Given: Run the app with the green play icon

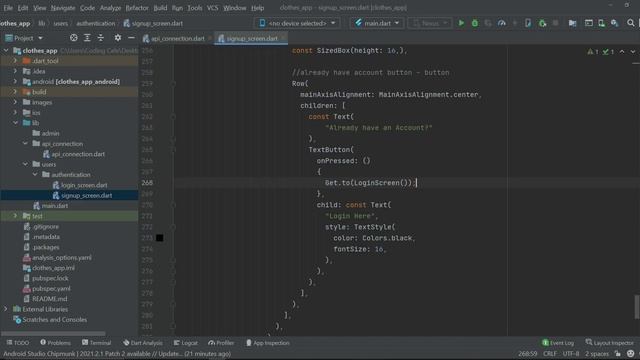Looking at the screenshot, I should pos(461,23).
